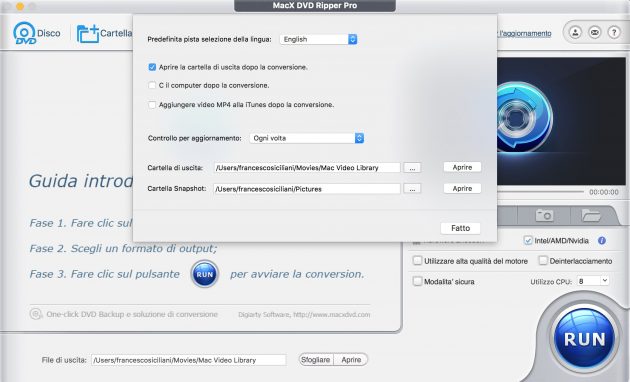630x382 pixels.
Task: Open the help question mark icon
Action: (x=614, y=32)
